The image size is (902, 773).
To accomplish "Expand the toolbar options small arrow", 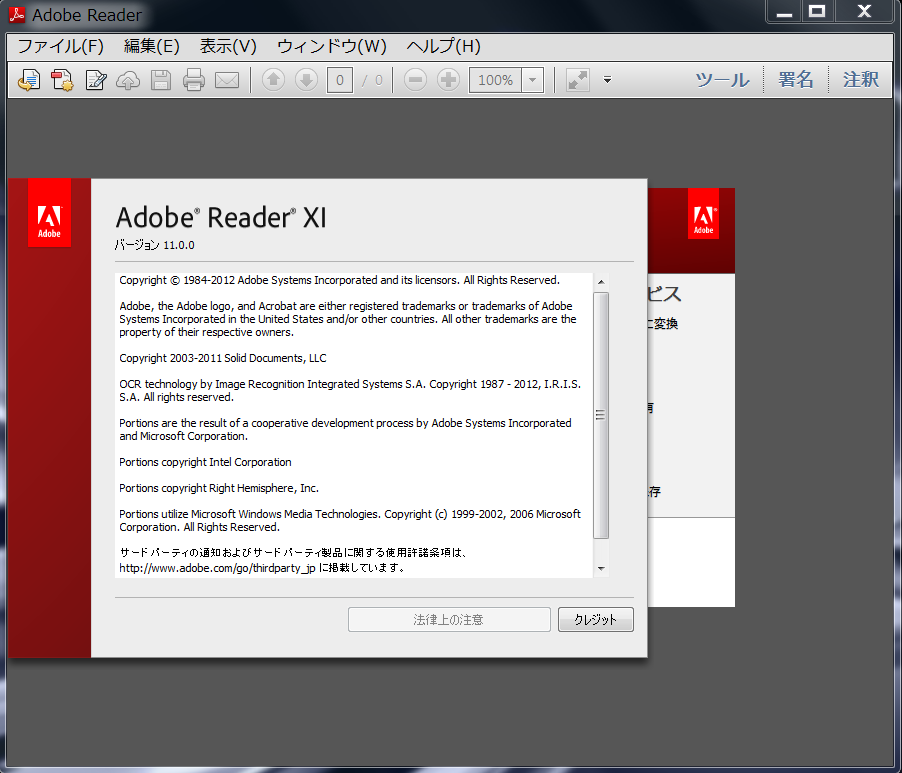I will [607, 80].
